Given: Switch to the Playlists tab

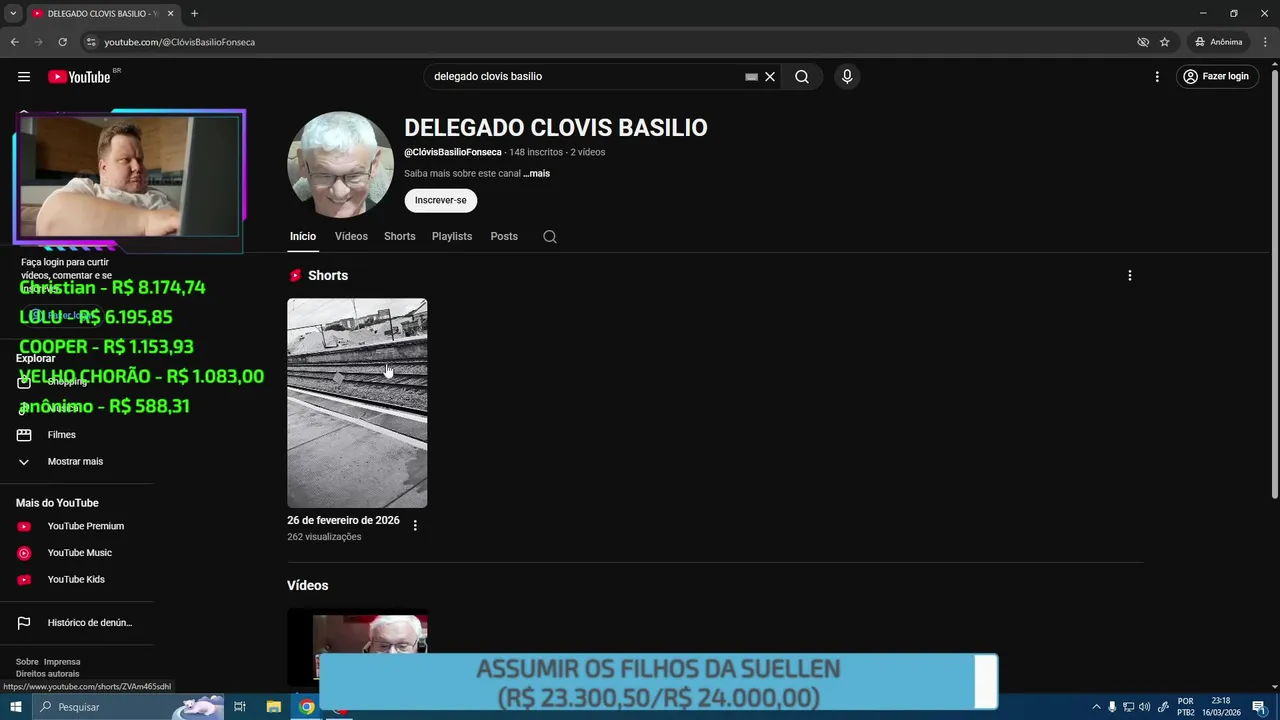Looking at the screenshot, I should [452, 236].
